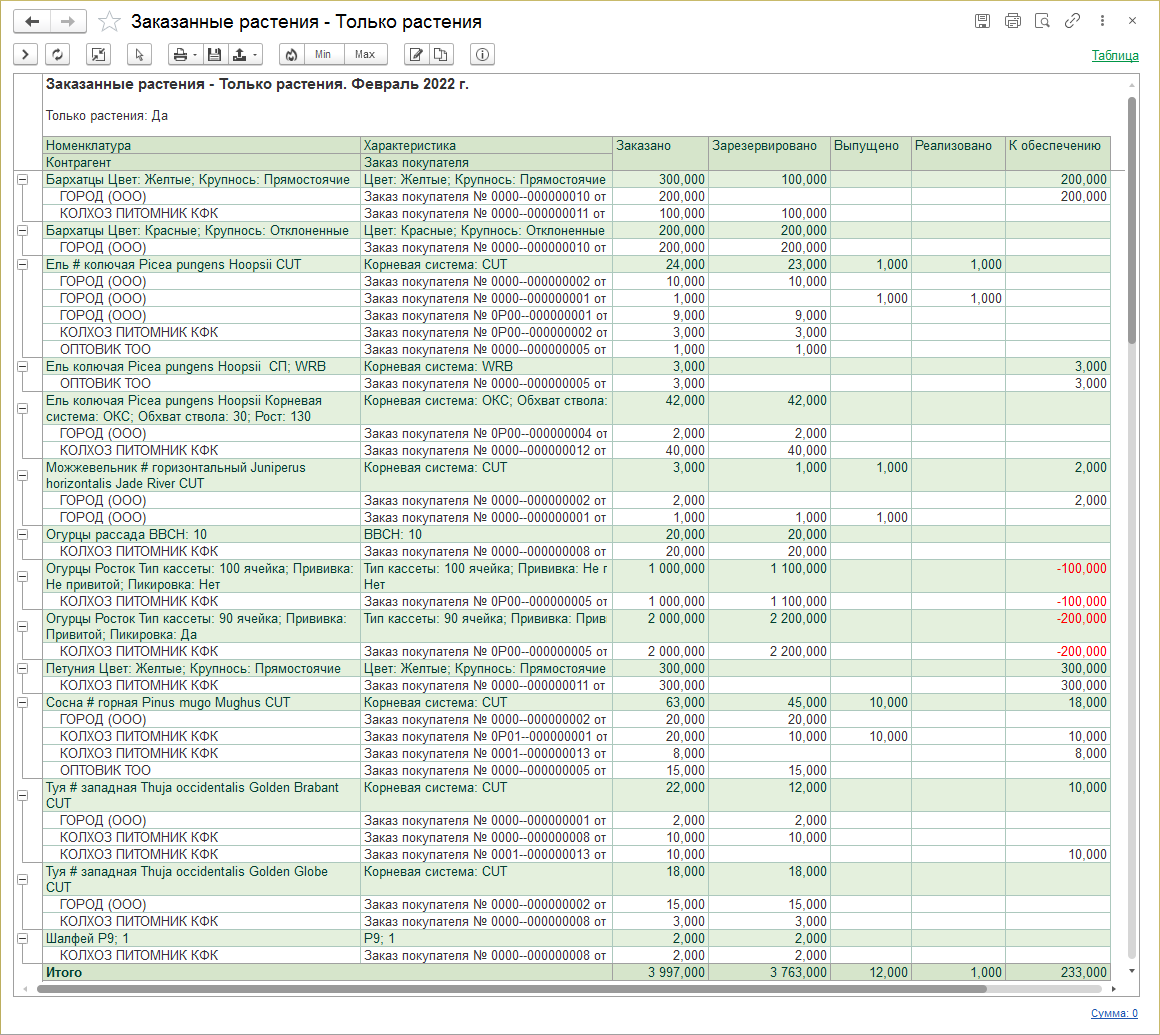
Task: Click the Сумма: 0 link
Action: [x=1114, y=1013]
